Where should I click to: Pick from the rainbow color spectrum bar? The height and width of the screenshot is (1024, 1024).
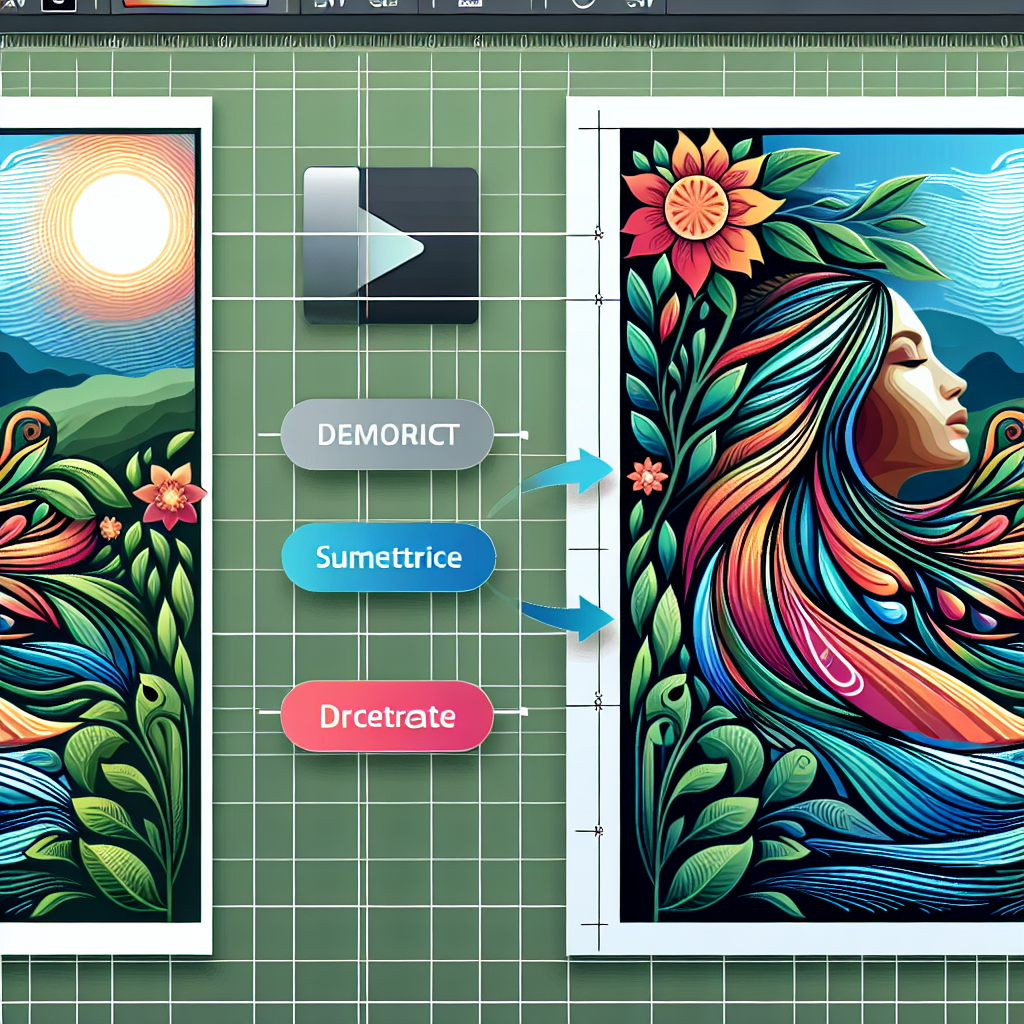coord(194,4)
